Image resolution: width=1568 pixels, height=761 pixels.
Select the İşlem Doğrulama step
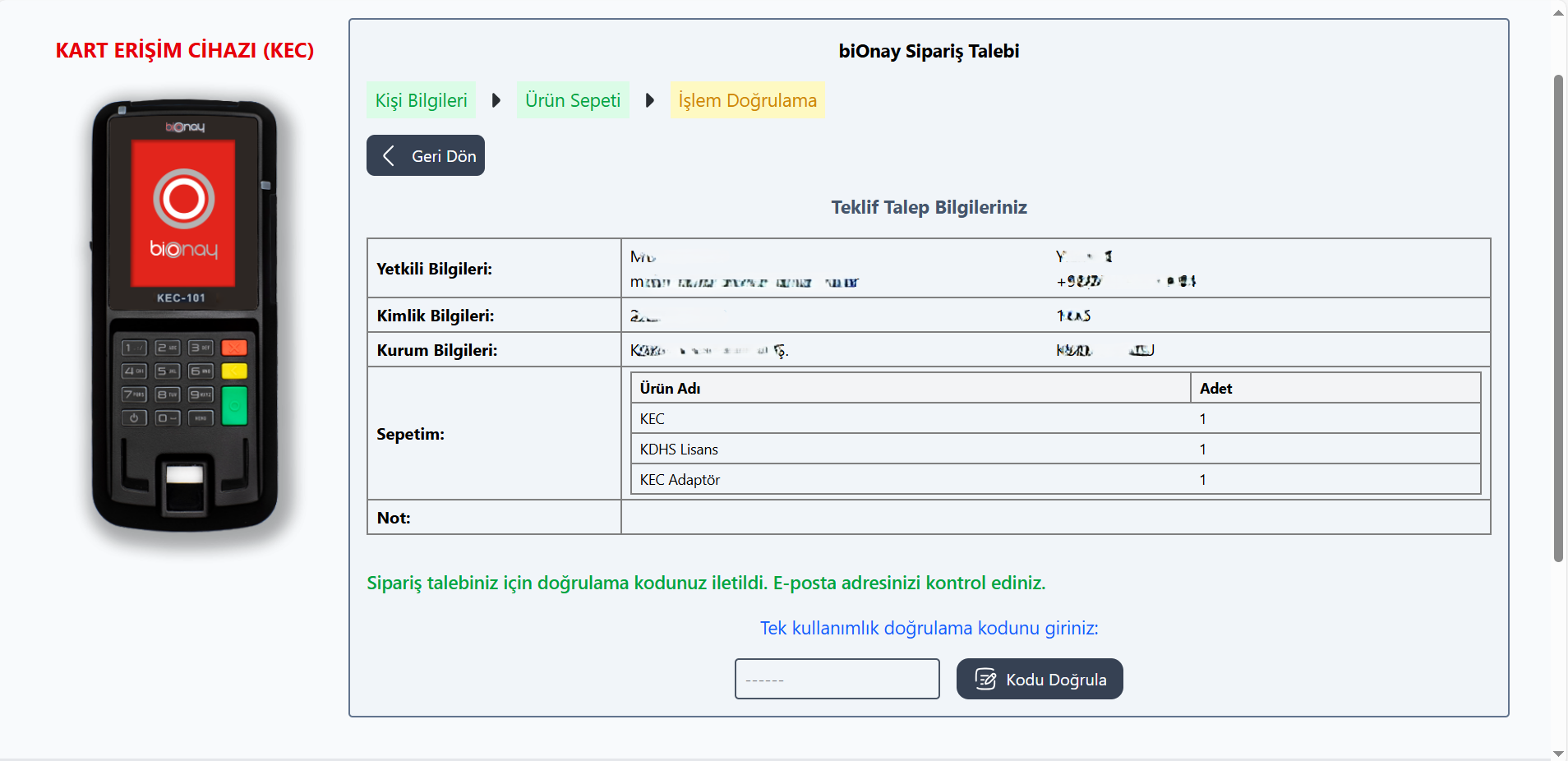click(747, 100)
